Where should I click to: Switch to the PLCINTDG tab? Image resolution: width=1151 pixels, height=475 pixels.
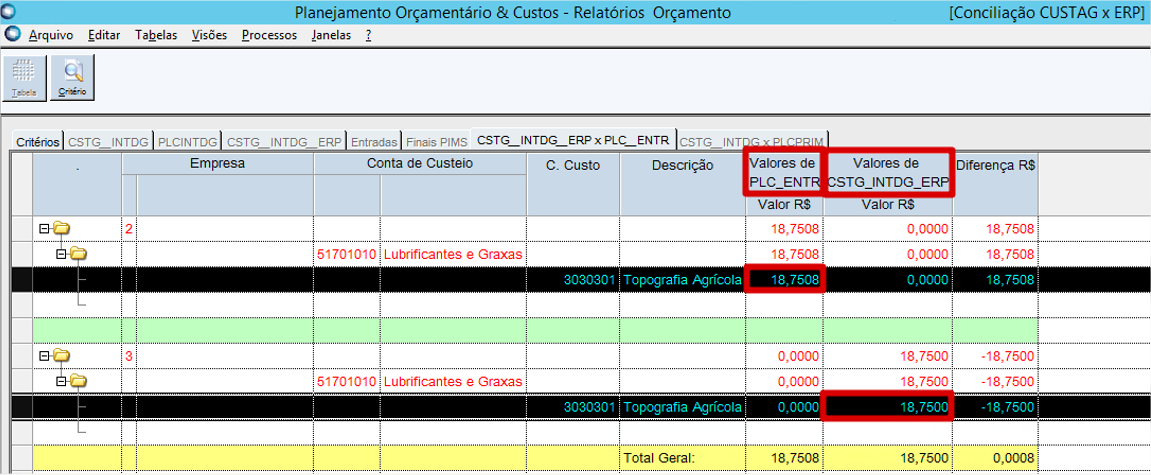point(188,140)
